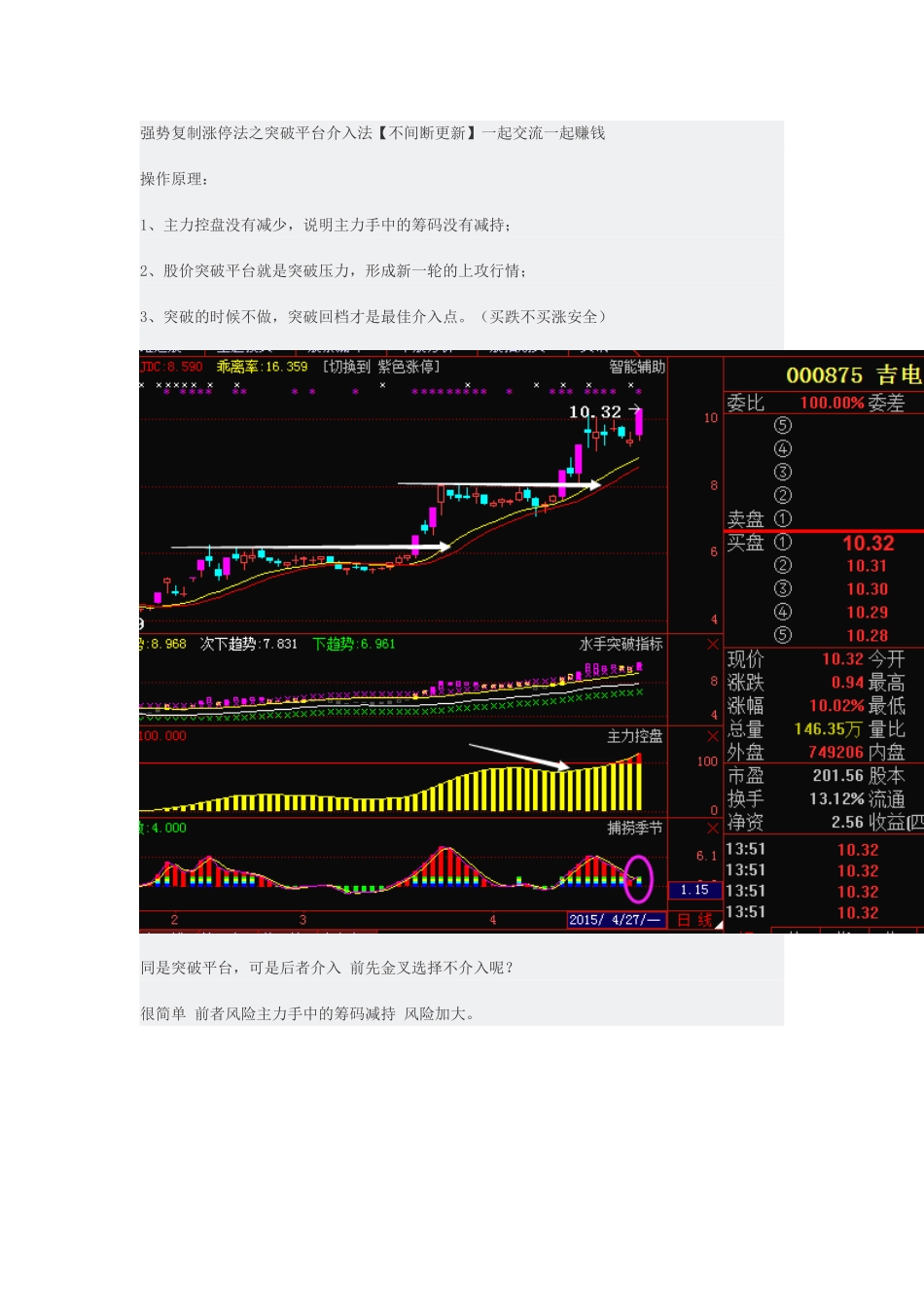The width and height of the screenshot is (924, 1307).
Task: Click the 乖离率 indicator value
Action: pos(262,367)
